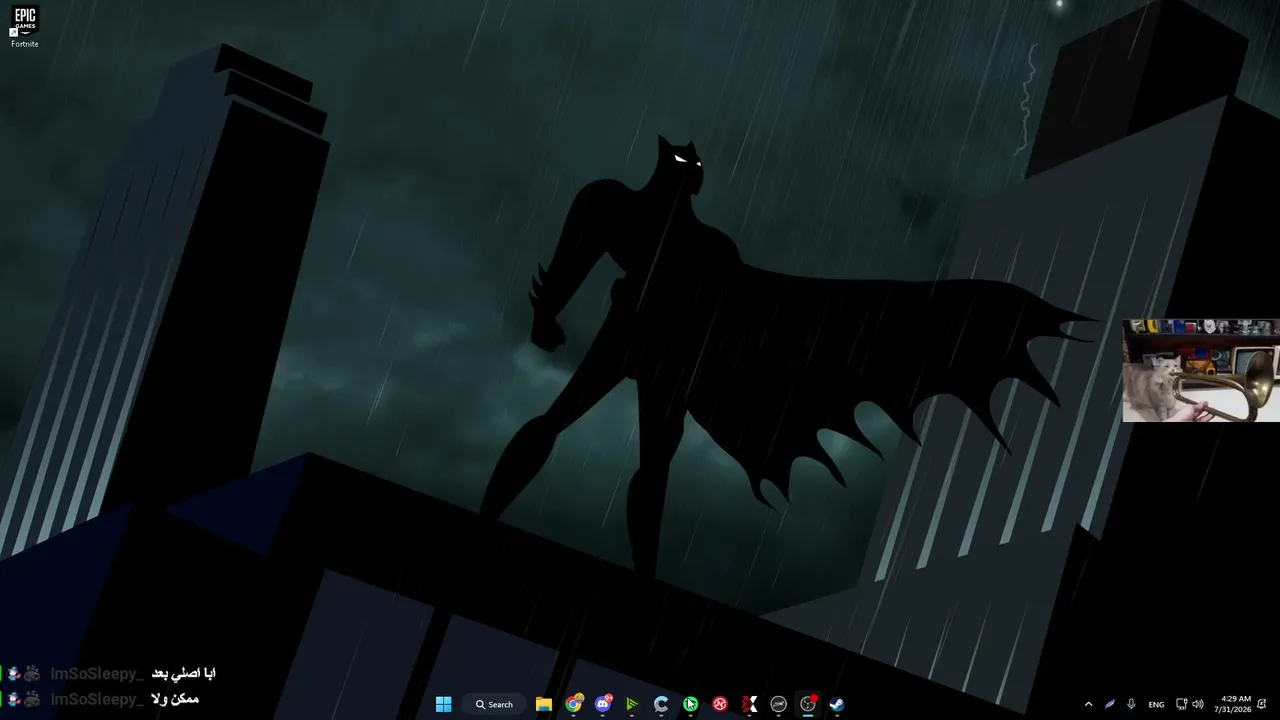This screenshot has height=720, width=1280.
Task: Click the upper ImSoSleepy_ chat username
Action: pyautogui.click(x=98, y=674)
